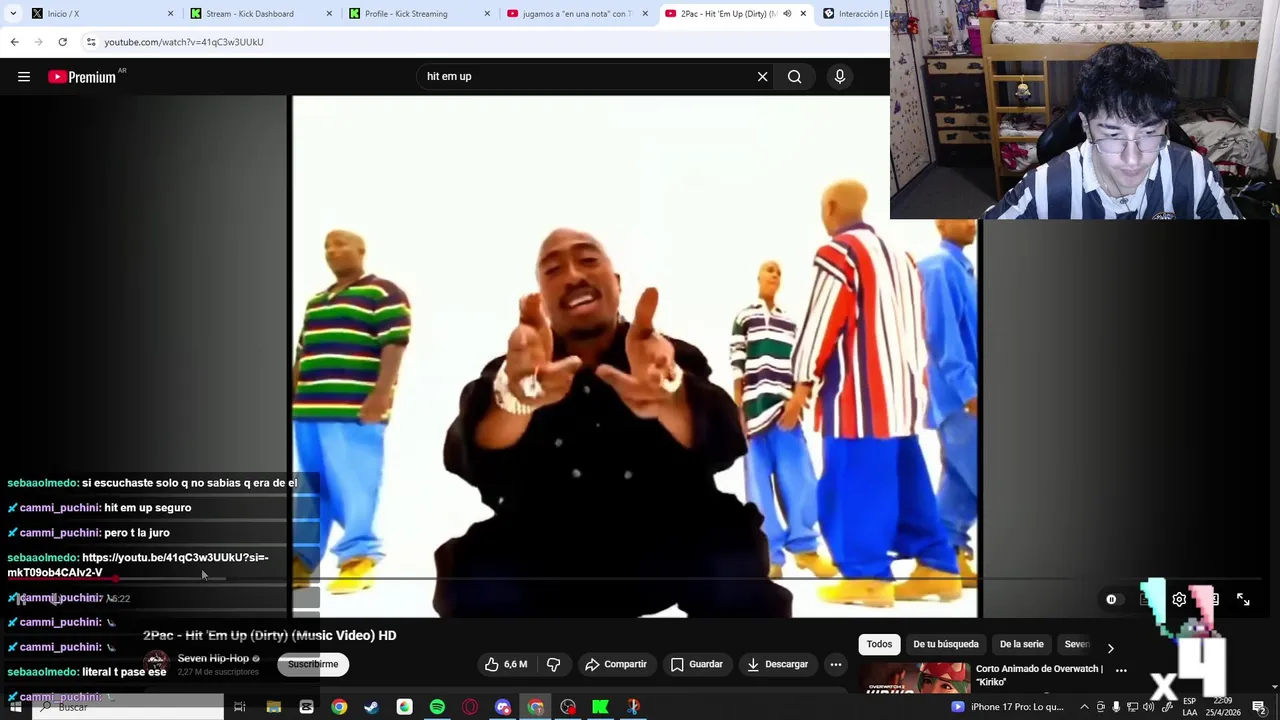This screenshot has width=1280, height=720.
Task: Share video via Compartir button
Action: coord(616,664)
